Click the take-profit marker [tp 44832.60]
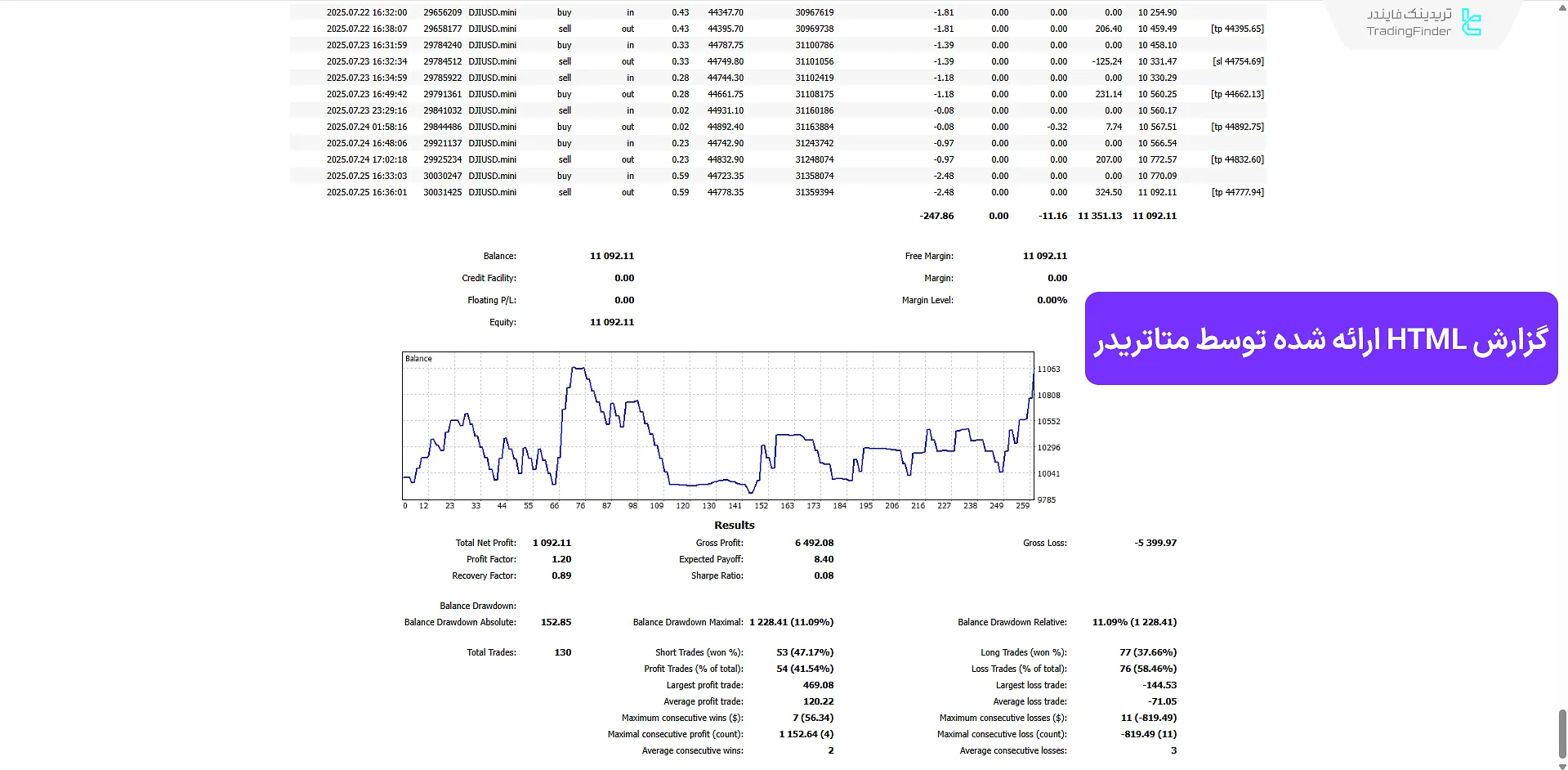1568x770 pixels. tap(1237, 159)
